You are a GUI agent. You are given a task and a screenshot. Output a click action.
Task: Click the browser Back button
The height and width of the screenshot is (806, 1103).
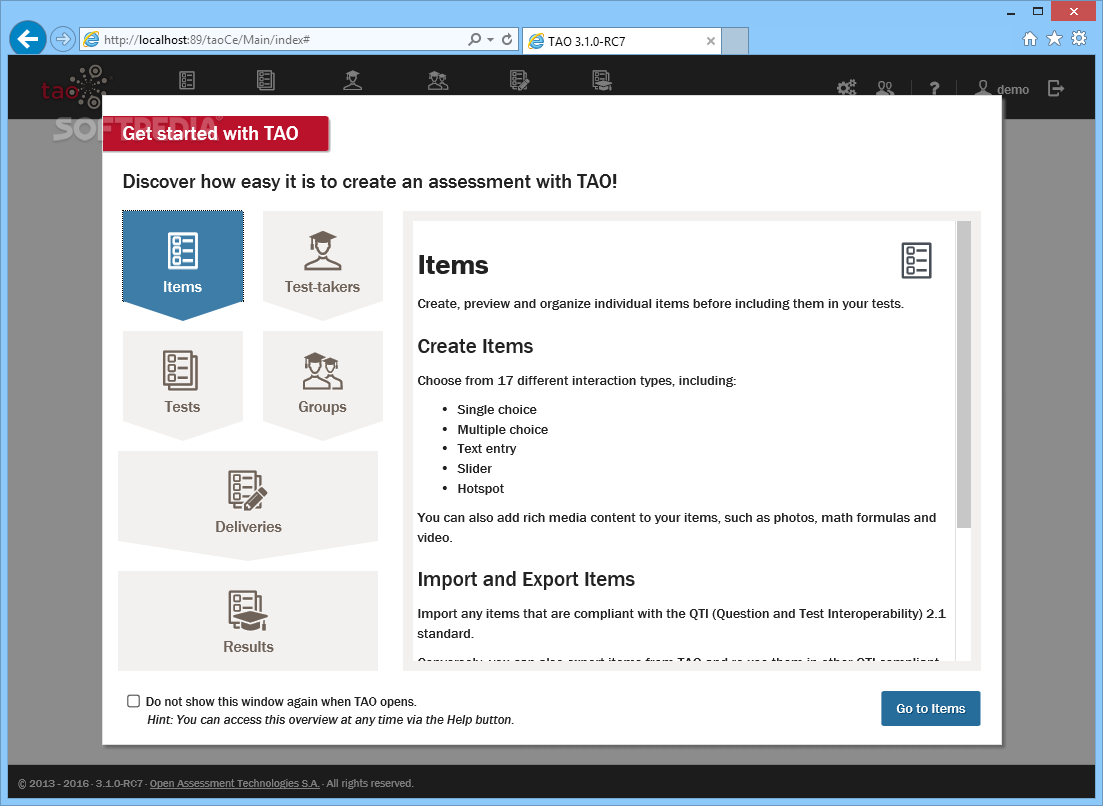[x=28, y=39]
